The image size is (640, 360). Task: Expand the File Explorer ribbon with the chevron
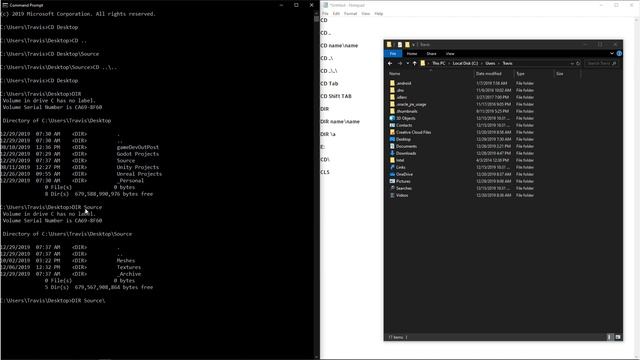[x=611, y=54]
